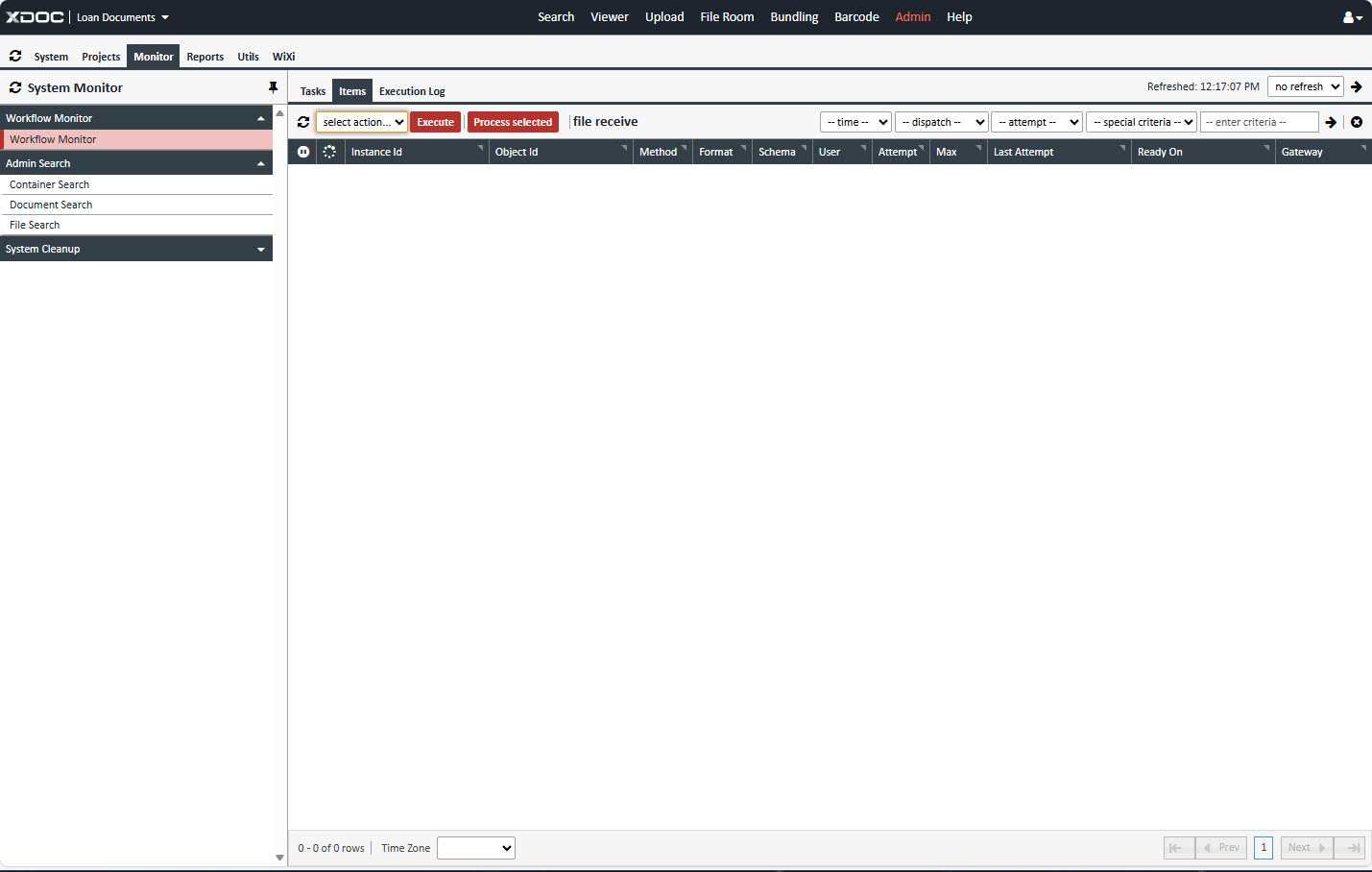Apply criteria using arrow beside enter criteria field

[1331, 122]
